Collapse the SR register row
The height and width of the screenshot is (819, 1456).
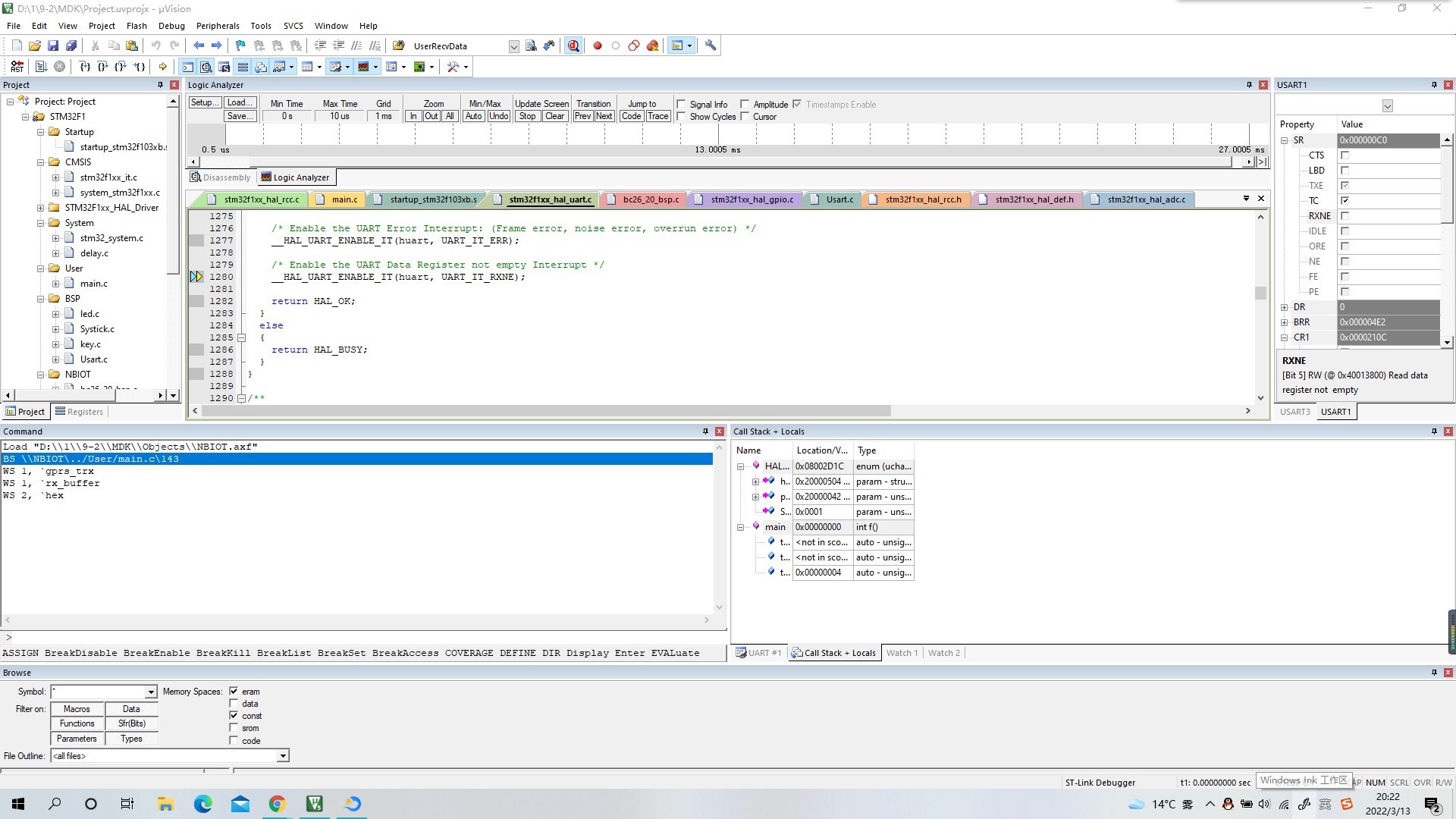[x=1285, y=140]
